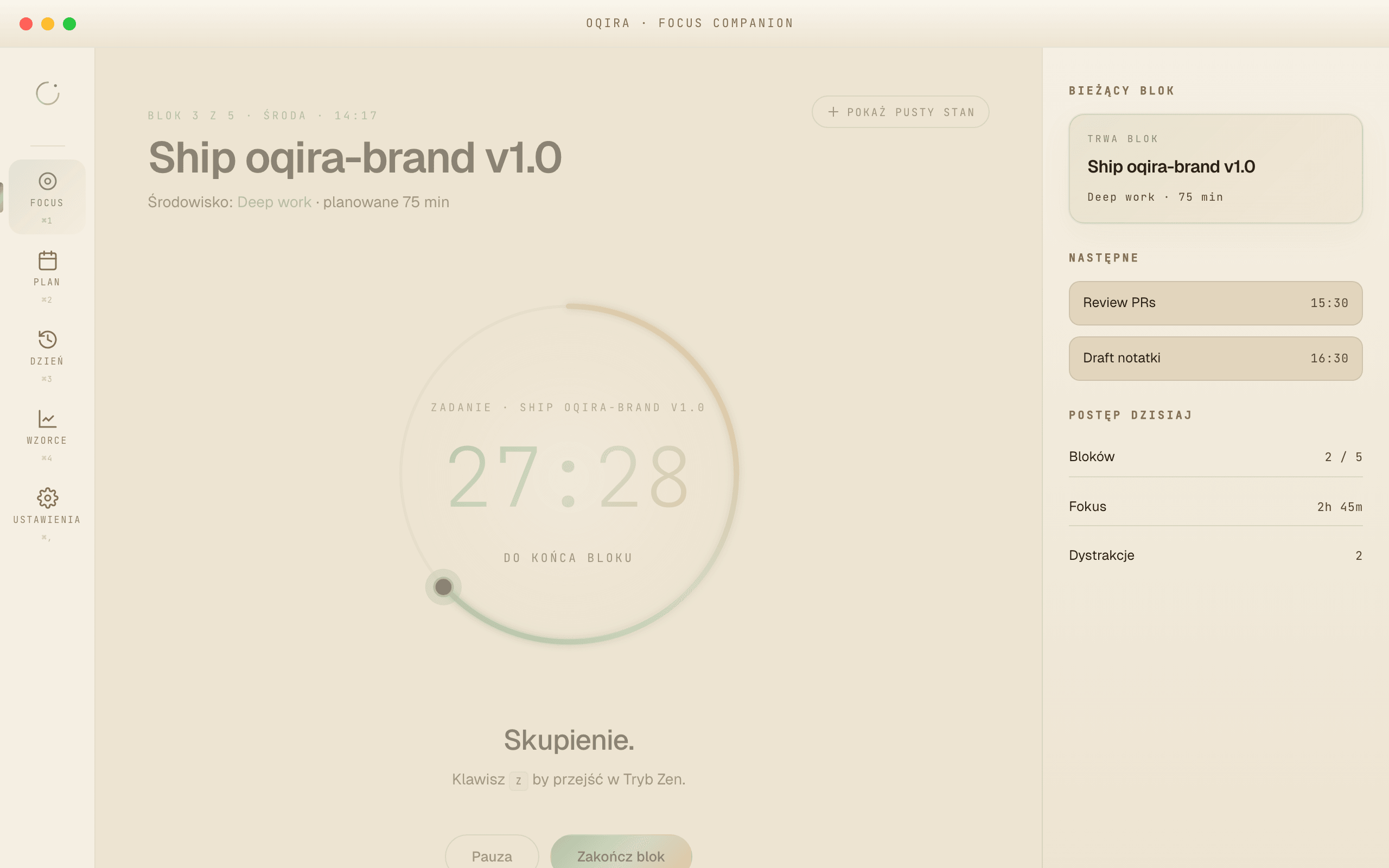Click the circular timer progress handle

coord(443,586)
